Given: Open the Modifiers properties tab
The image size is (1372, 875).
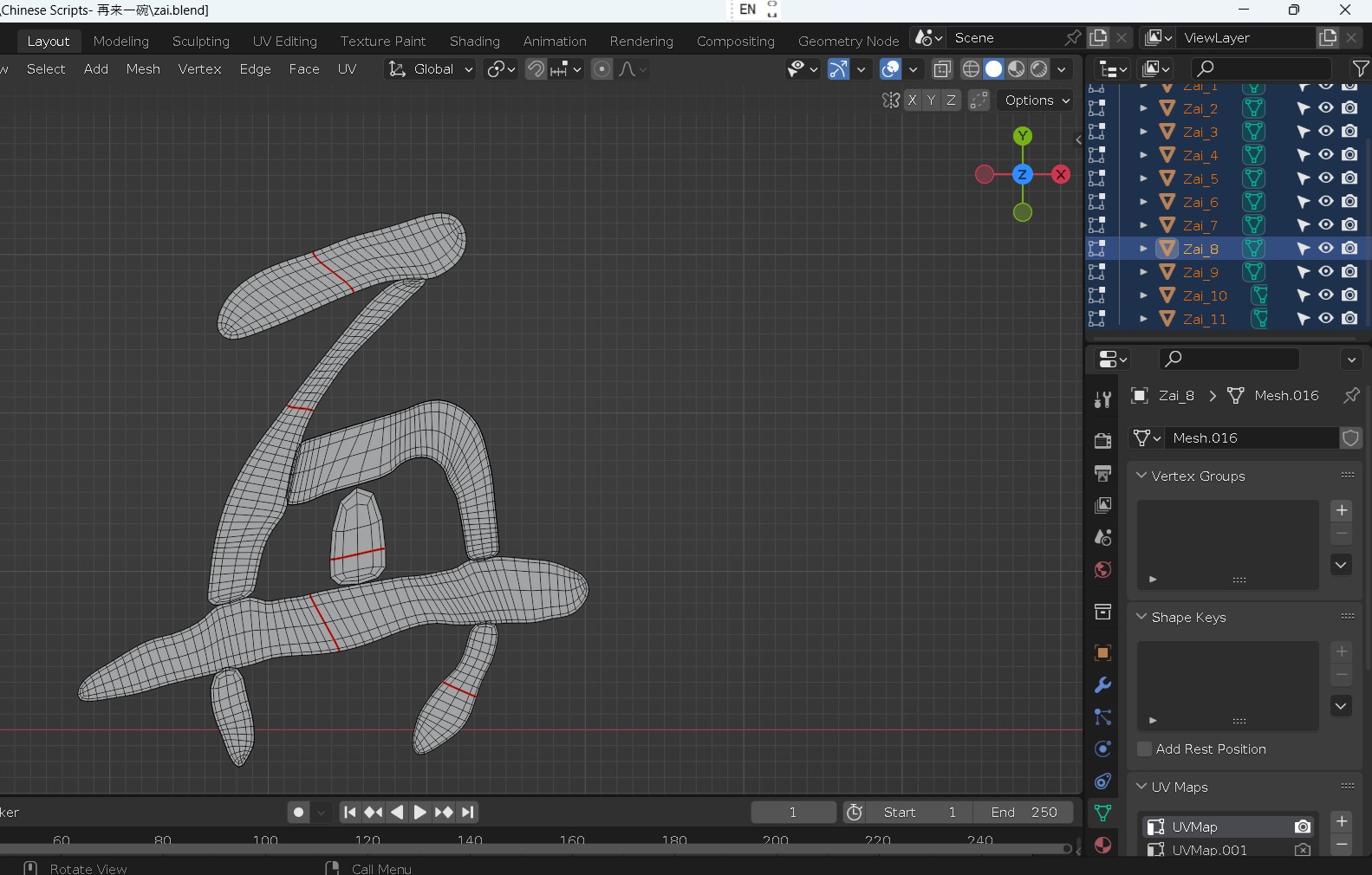Looking at the screenshot, I should 1102,685.
